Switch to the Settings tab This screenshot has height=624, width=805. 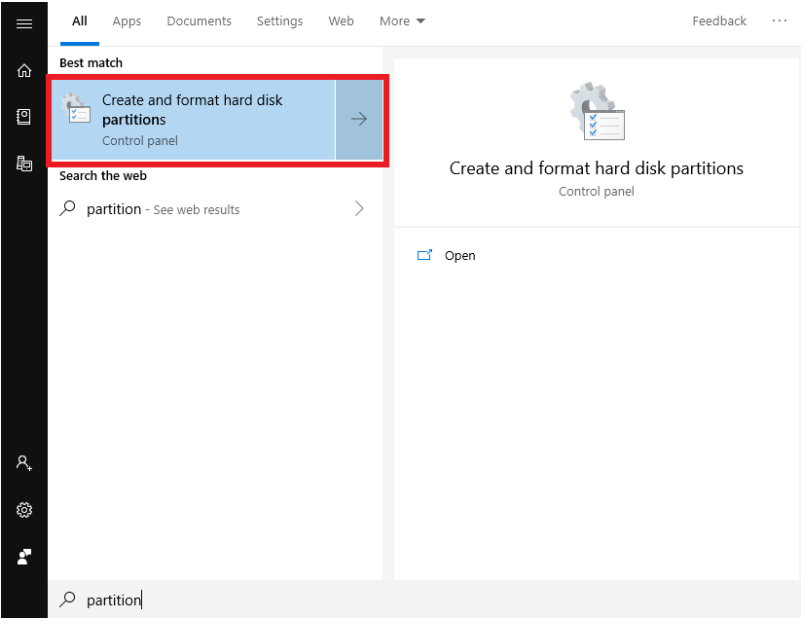(x=280, y=21)
